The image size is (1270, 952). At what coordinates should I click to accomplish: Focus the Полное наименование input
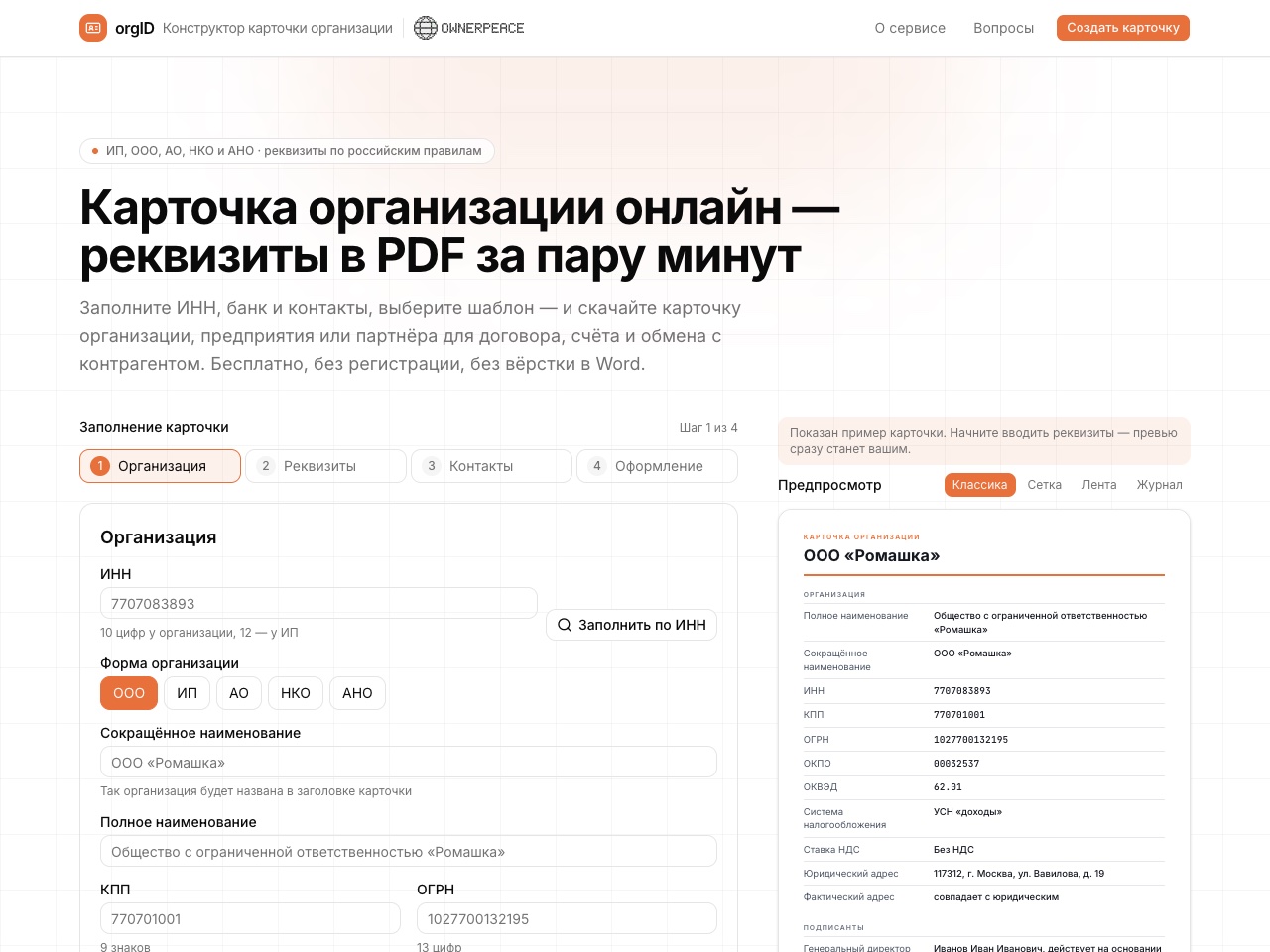pyautogui.click(x=409, y=852)
